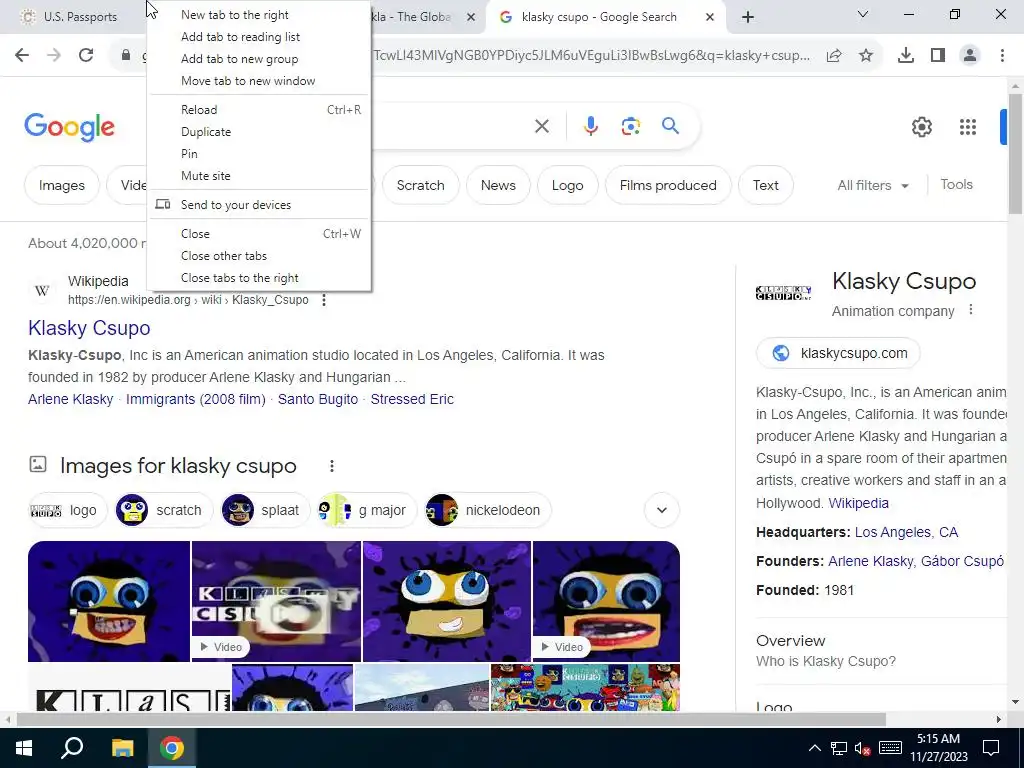1024x768 pixels.
Task: Click the horizontal scrollbar thumb
Action: (451, 719)
